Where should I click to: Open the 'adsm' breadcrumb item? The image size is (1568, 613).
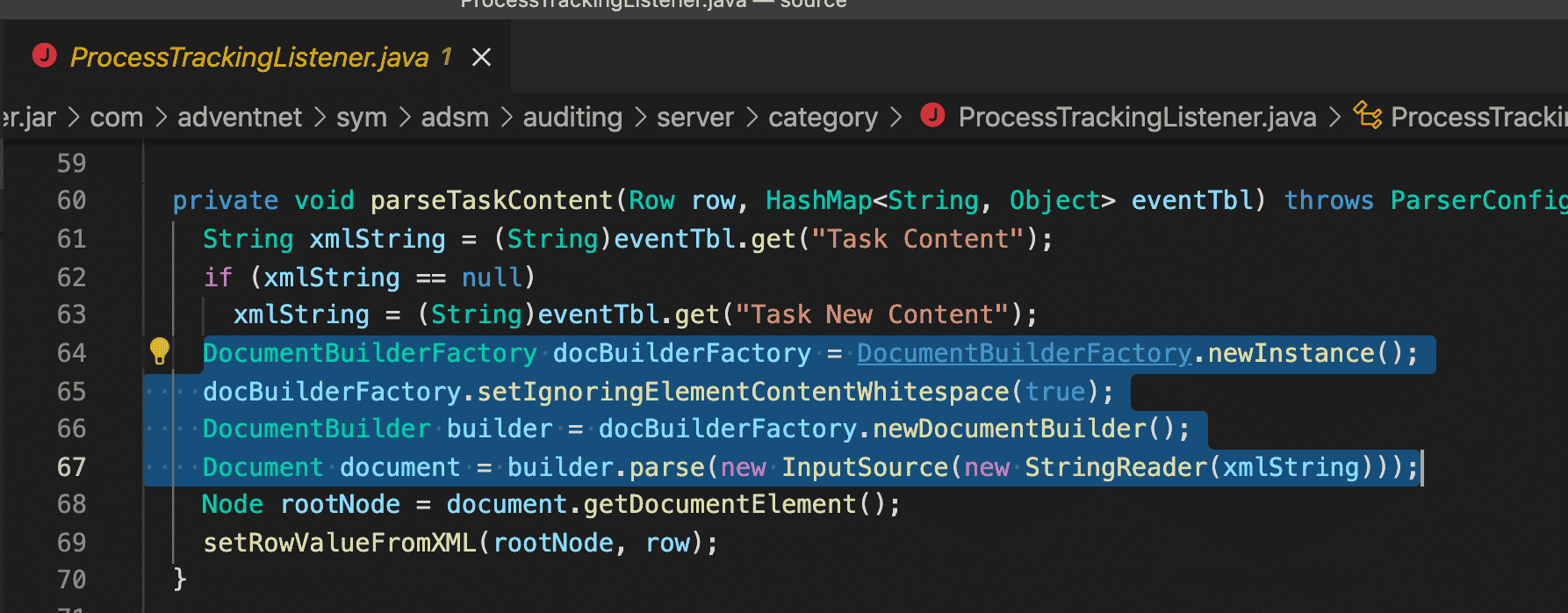(455, 117)
